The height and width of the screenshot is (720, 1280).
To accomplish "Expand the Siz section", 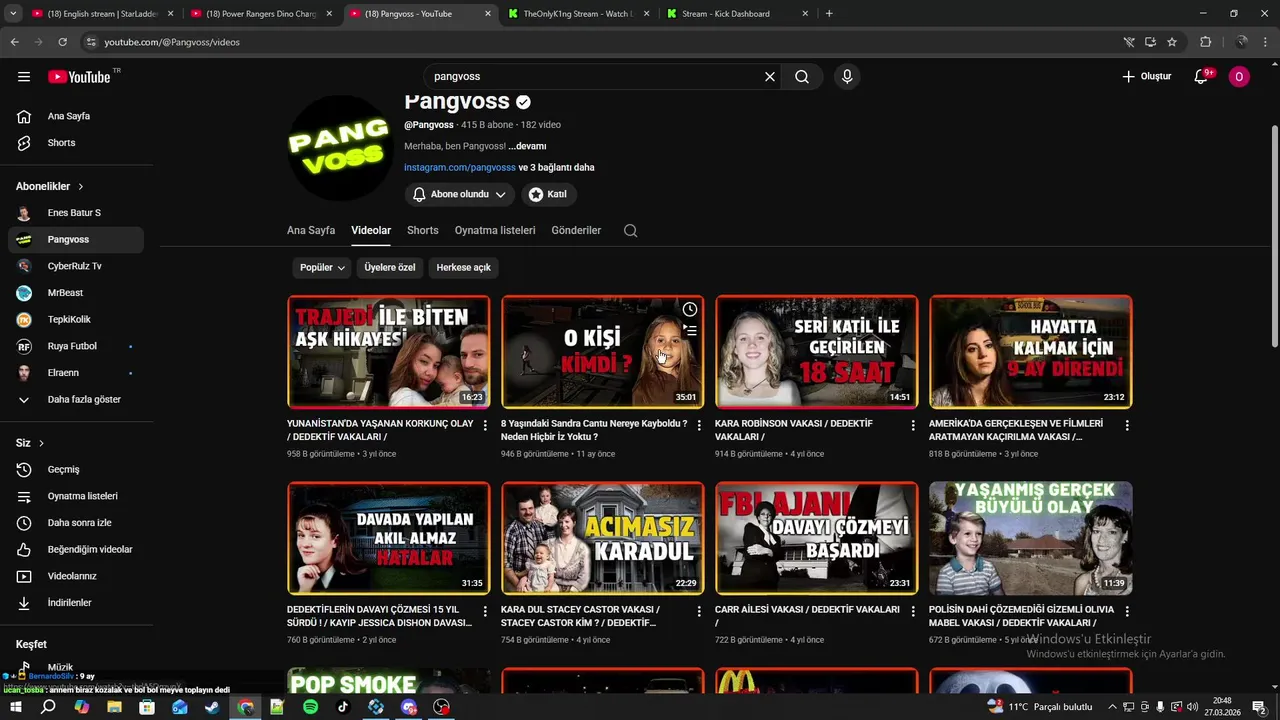I will [30, 443].
